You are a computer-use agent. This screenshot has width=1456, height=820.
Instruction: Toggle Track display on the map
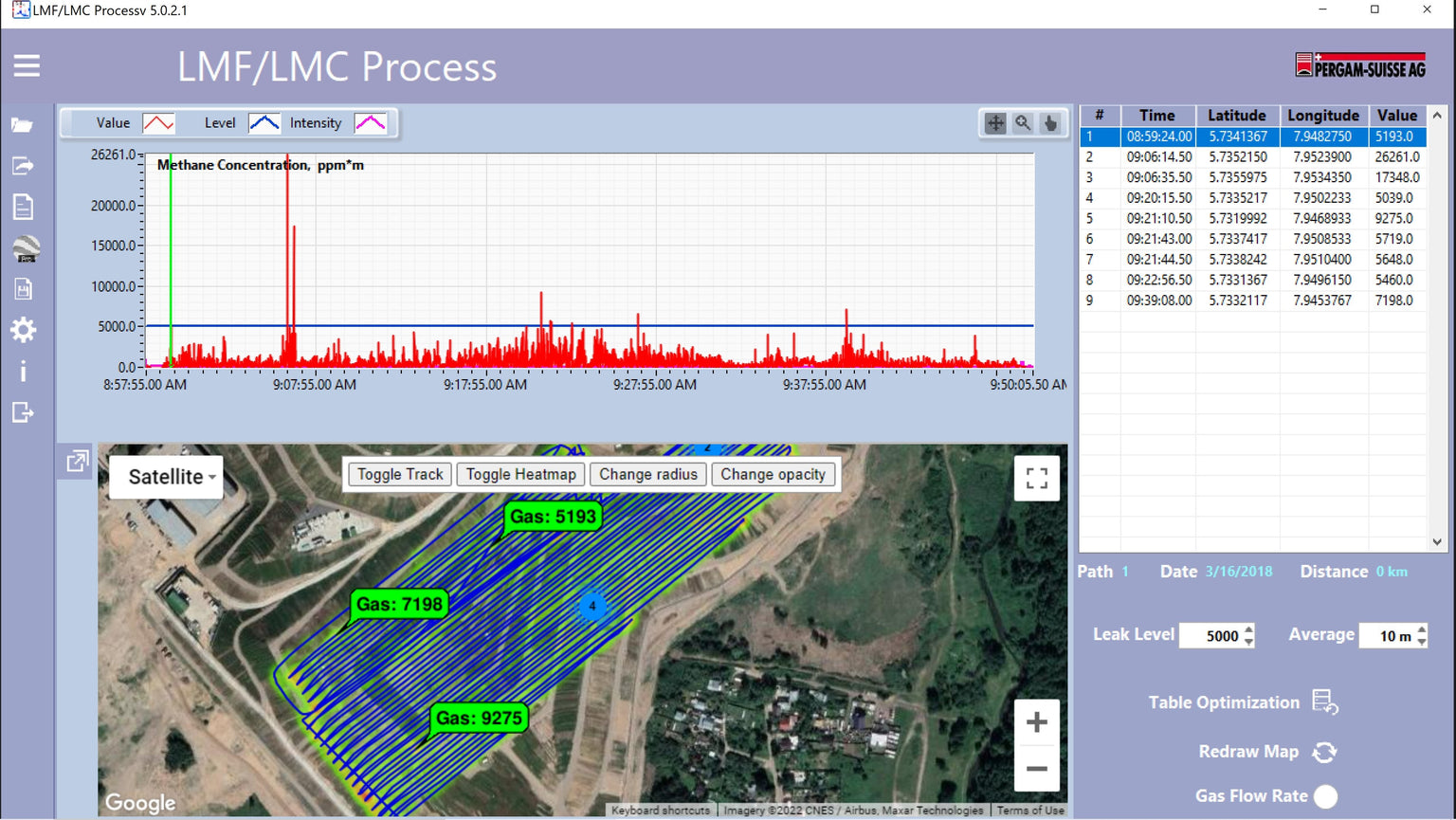click(x=400, y=474)
